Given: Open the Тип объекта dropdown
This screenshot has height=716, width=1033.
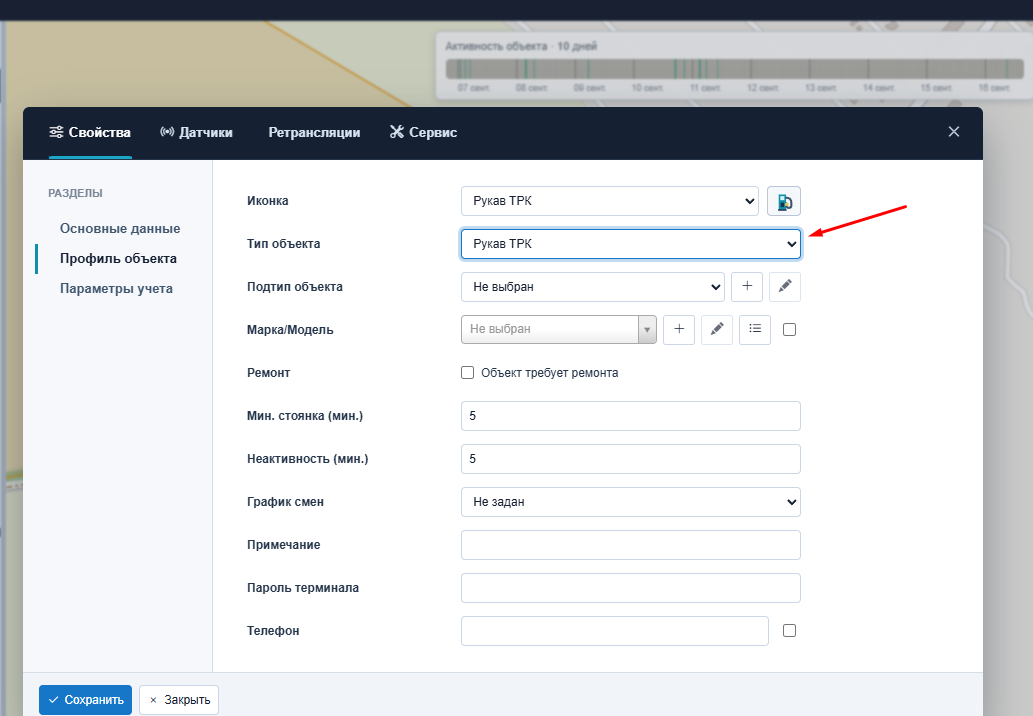Looking at the screenshot, I should pyautogui.click(x=631, y=244).
